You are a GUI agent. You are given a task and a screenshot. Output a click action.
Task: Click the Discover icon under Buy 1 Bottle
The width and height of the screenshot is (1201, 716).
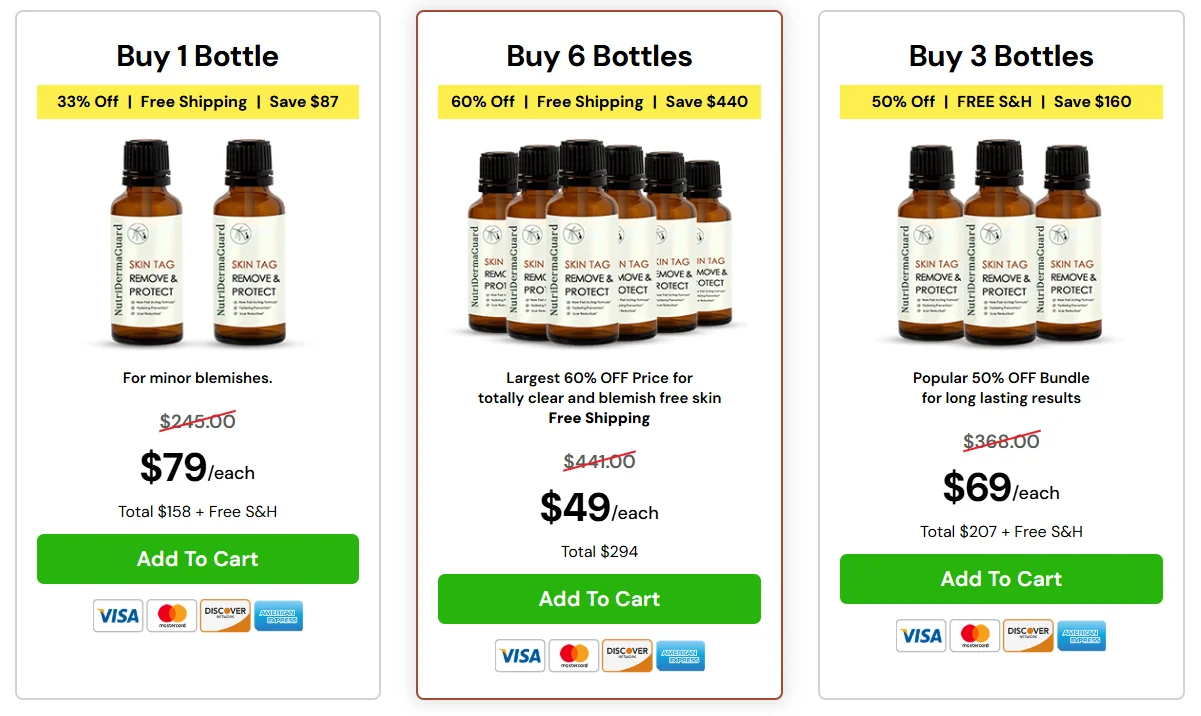(x=225, y=616)
